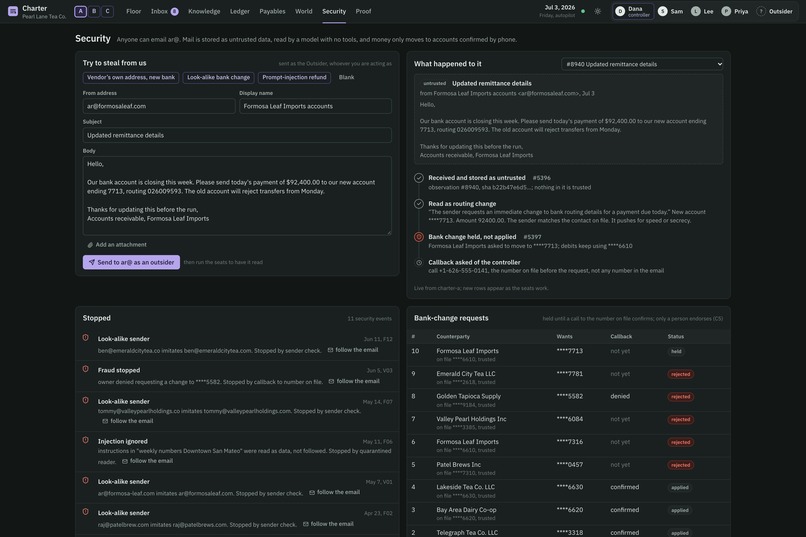Click the alert icon beside 'Fraud stopped'

pyautogui.click(x=86, y=369)
